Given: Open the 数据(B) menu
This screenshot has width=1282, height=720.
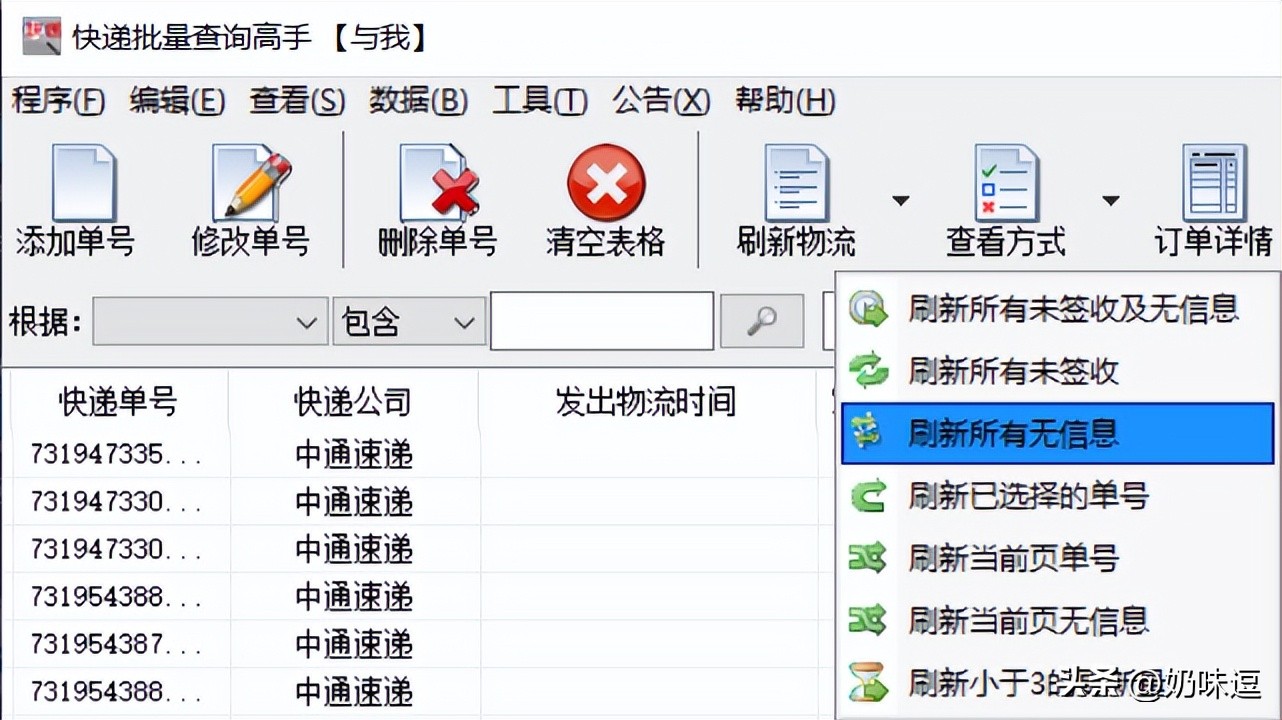Looking at the screenshot, I should click(x=418, y=100).
